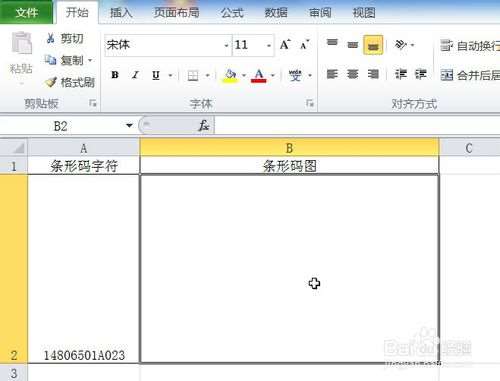Image resolution: width=500 pixels, height=381 pixels.
Task: Toggle bold formatting
Action: click(x=115, y=75)
